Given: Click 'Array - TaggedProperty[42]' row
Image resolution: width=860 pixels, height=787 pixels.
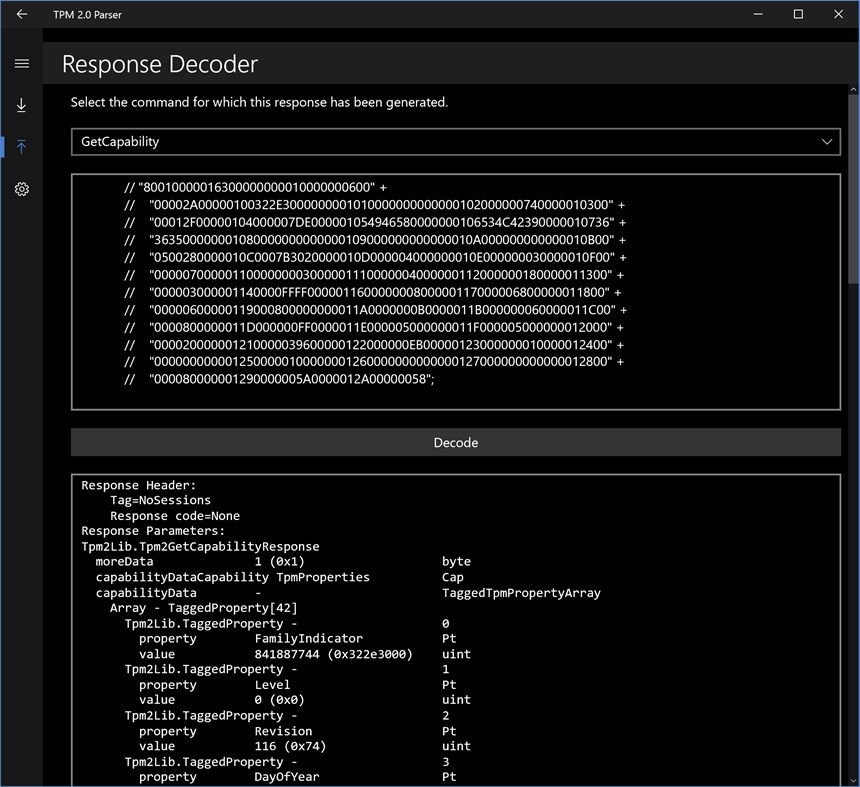Looking at the screenshot, I should pos(203,608).
